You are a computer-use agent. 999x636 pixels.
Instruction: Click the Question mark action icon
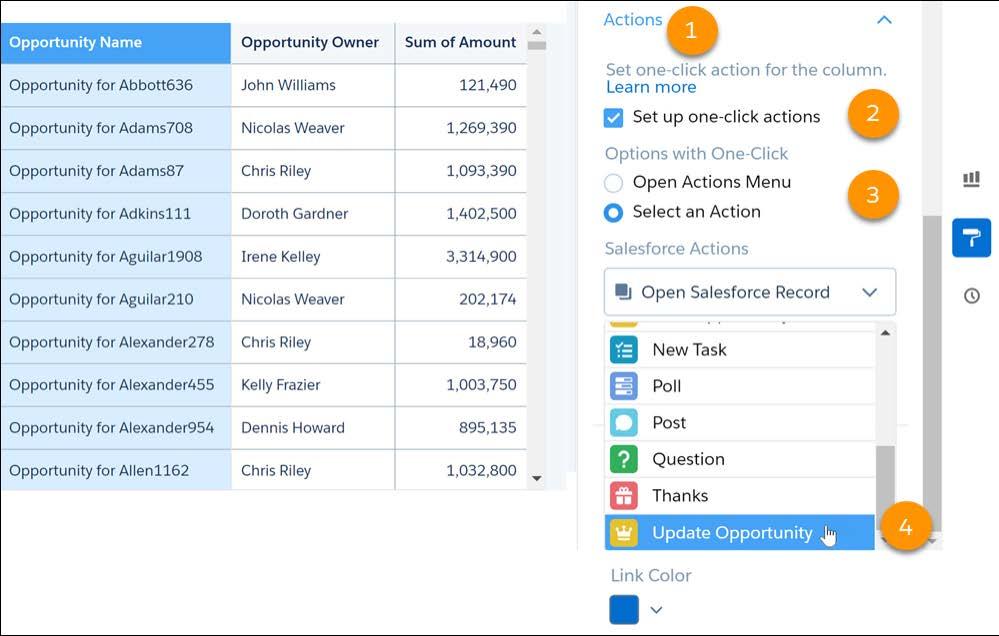(x=624, y=459)
